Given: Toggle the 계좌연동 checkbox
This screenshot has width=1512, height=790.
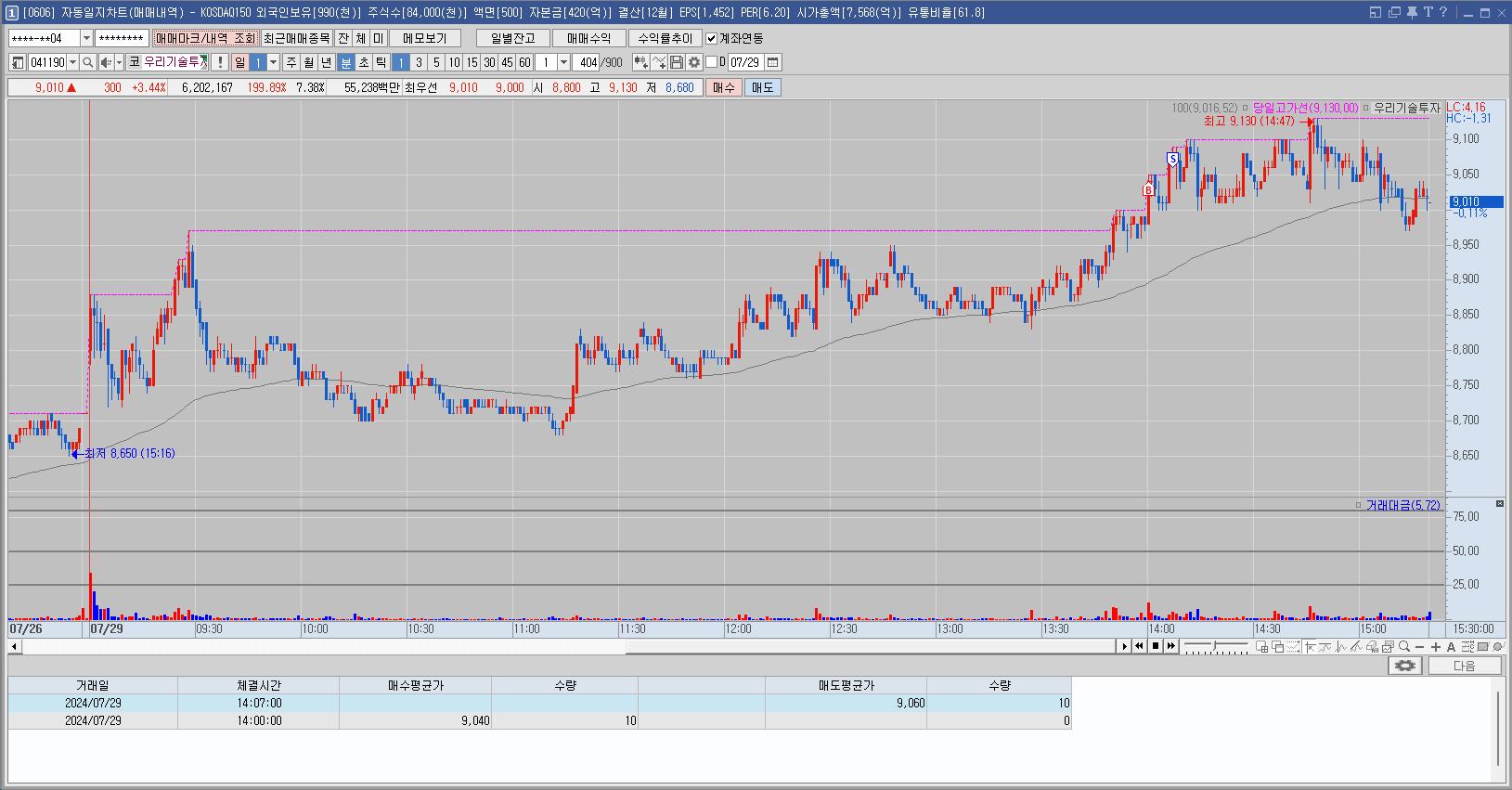Looking at the screenshot, I should pos(712,38).
